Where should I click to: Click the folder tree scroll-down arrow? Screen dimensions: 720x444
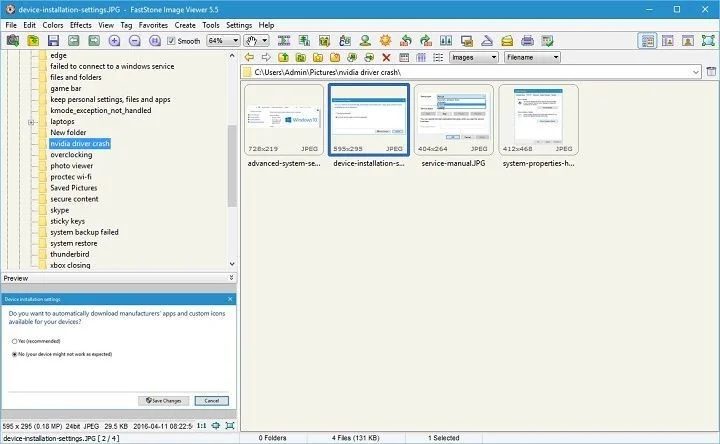(x=232, y=264)
